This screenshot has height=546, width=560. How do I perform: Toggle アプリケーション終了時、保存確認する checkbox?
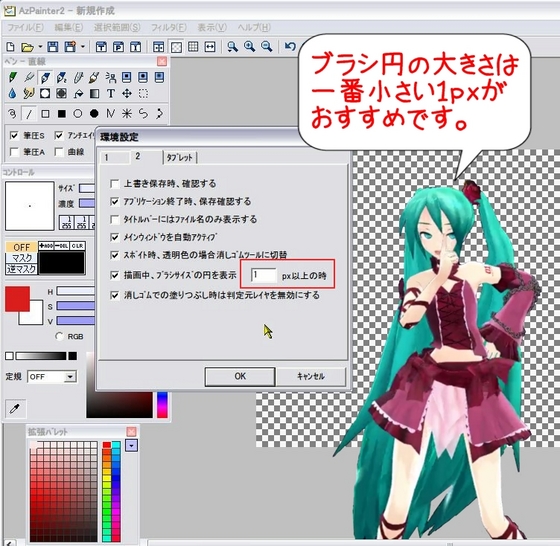point(115,202)
